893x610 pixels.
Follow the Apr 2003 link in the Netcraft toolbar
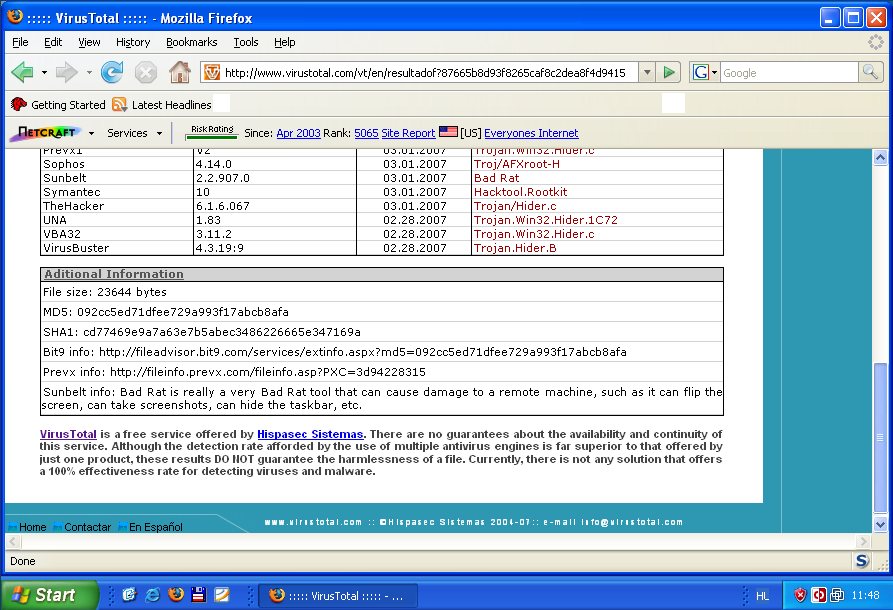coord(298,133)
